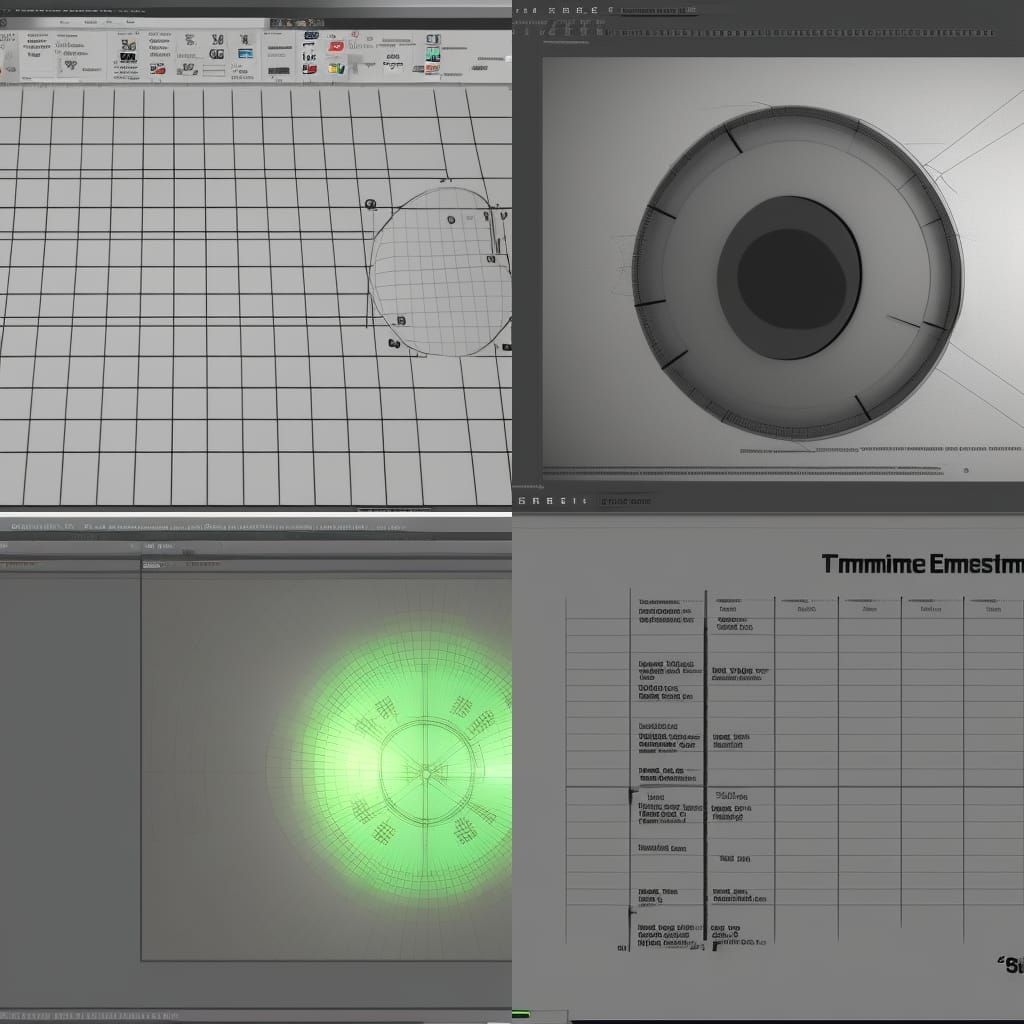Open the small tab above green viewport
The height and width of the screenshot is (1024, 1024).
click(152, 565)
